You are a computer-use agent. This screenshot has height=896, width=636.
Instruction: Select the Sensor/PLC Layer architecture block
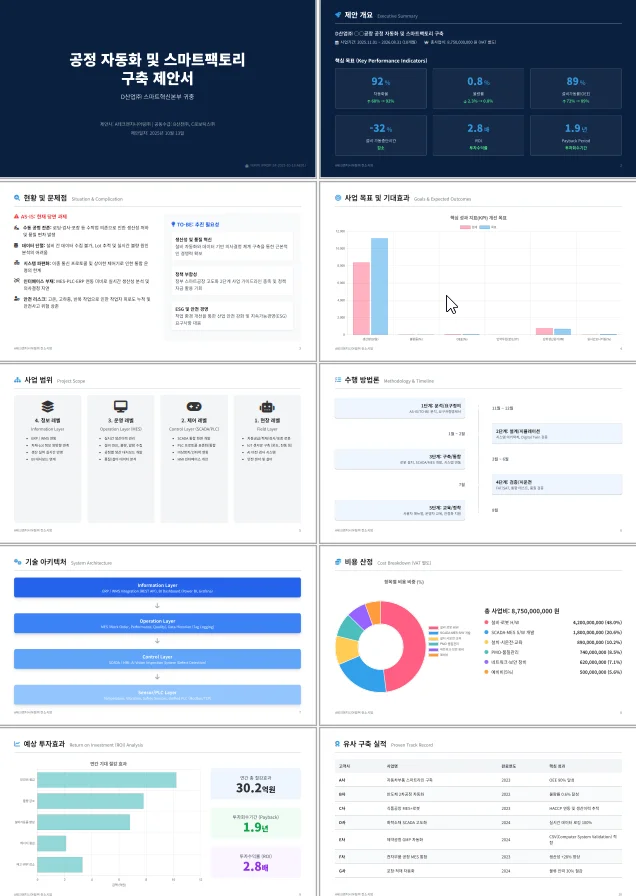click(157, 695)
